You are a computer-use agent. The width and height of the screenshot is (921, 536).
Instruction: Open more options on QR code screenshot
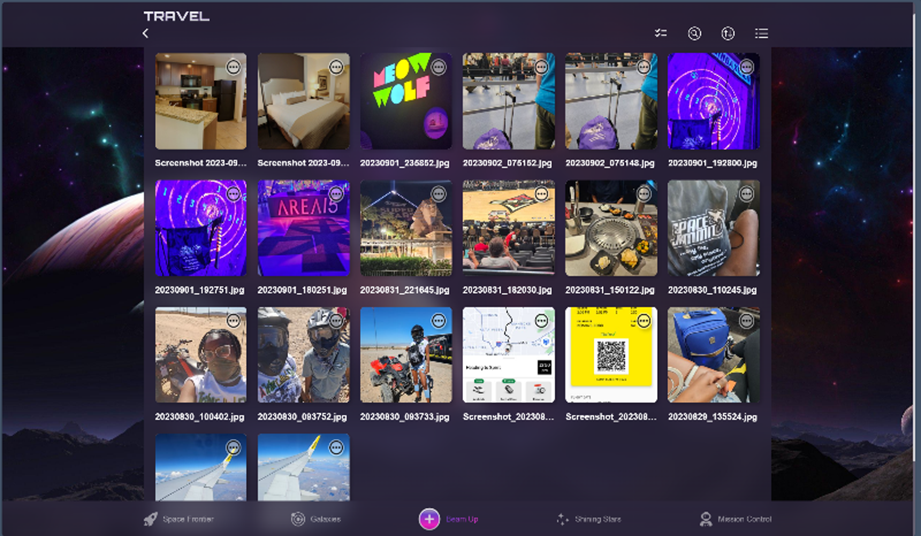pyautogui.click(x=643, y=321)
